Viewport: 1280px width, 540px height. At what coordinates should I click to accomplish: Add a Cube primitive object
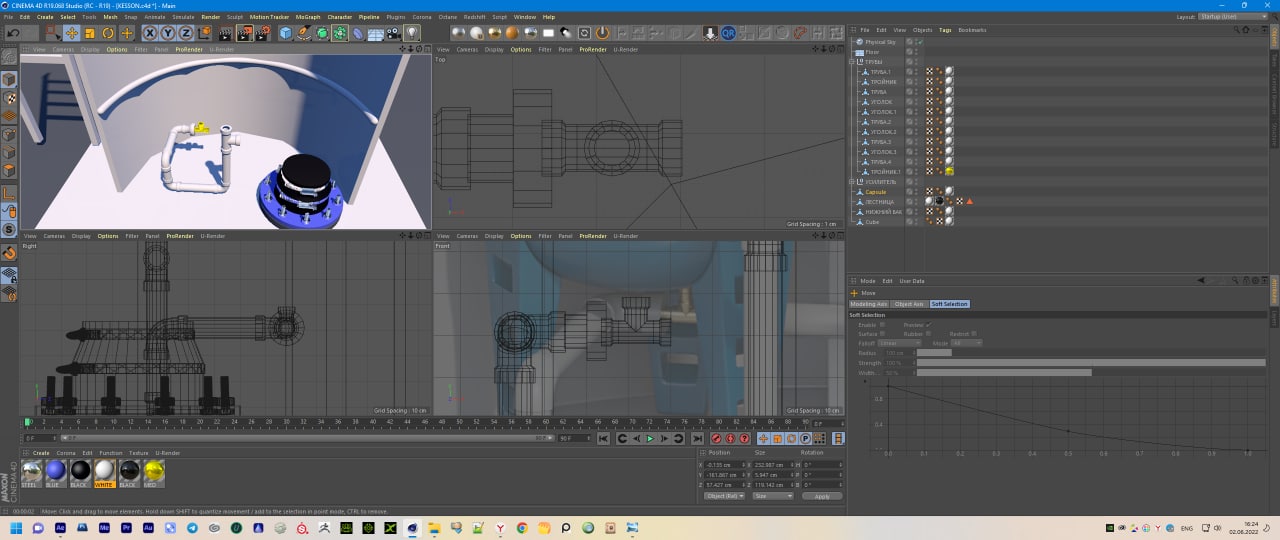[286, 33]
